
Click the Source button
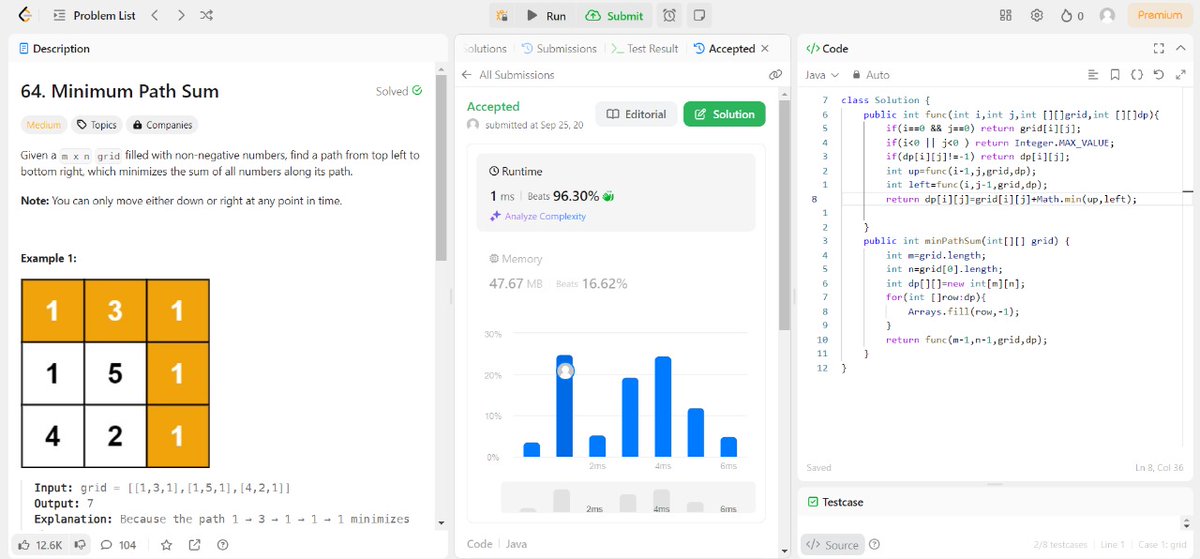pos(832,545)
